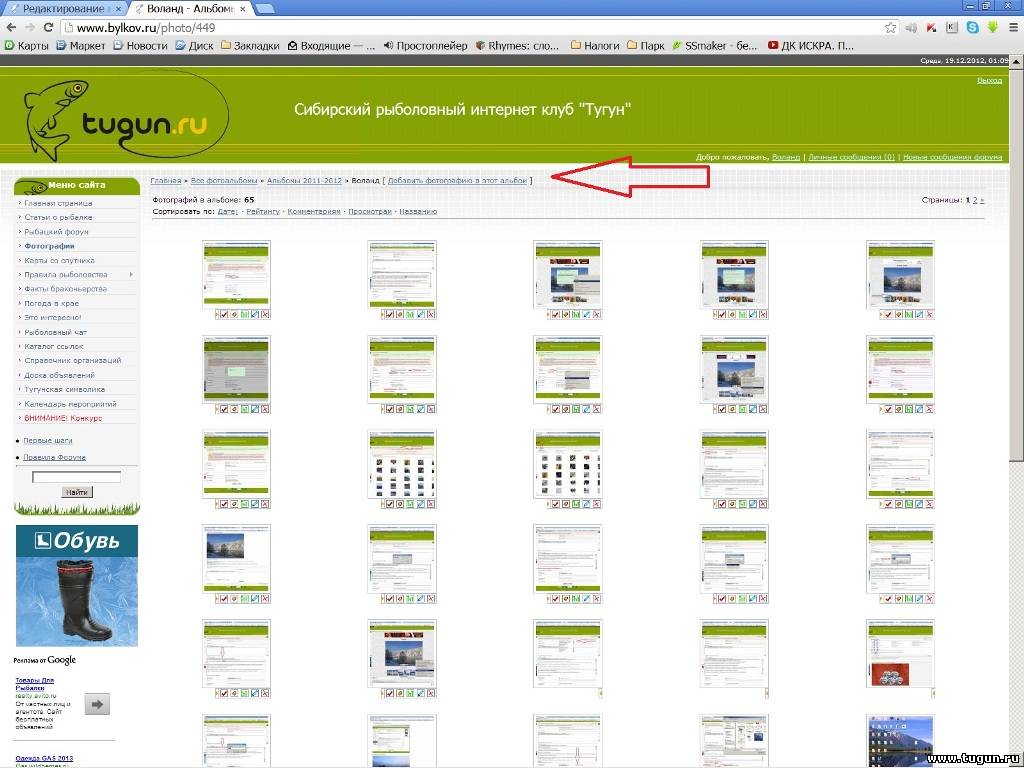Click the red checkmark under the last top-row photo

[888, 315]
